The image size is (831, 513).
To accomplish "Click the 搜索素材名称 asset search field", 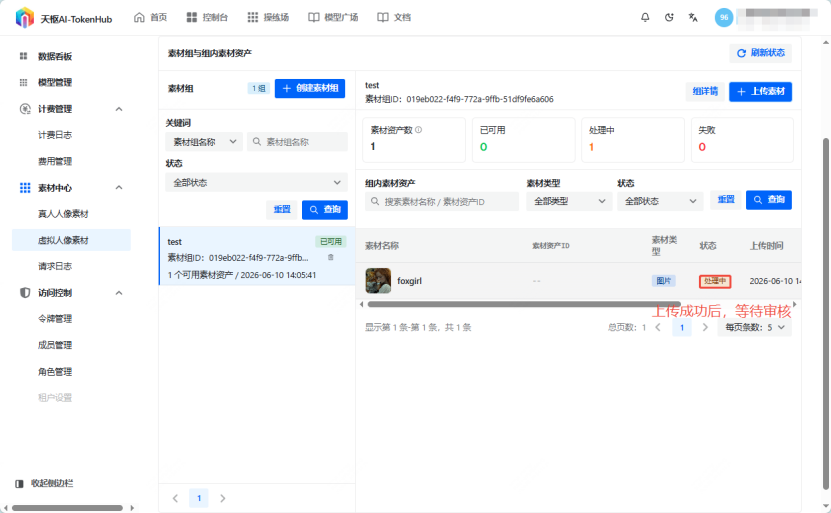I will [x=441, y=201].
